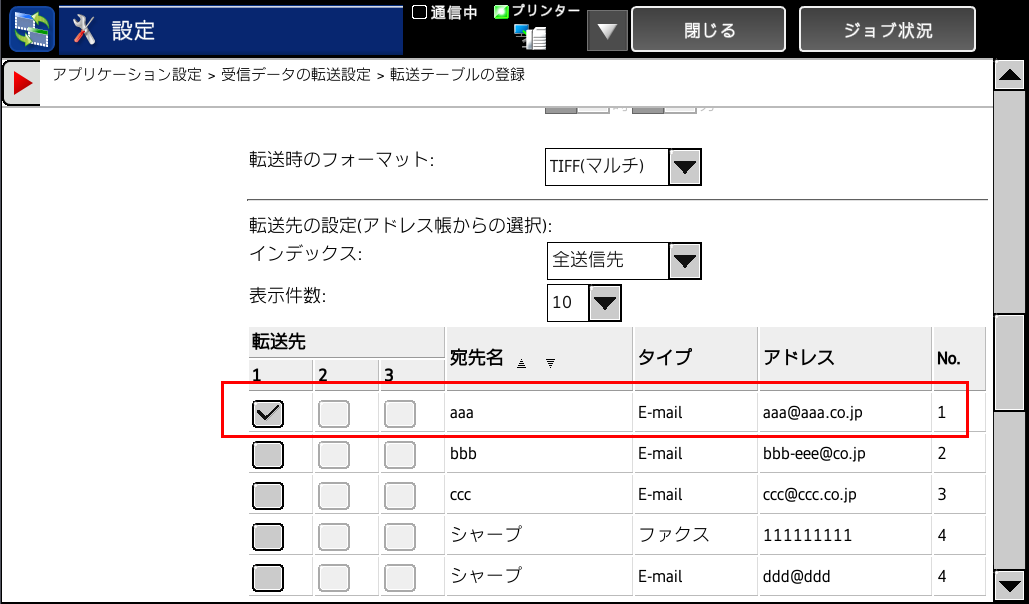Check 転送先 1 checkbox for ccc
This screenshot has height=604, width=1029.
point(268,496)
